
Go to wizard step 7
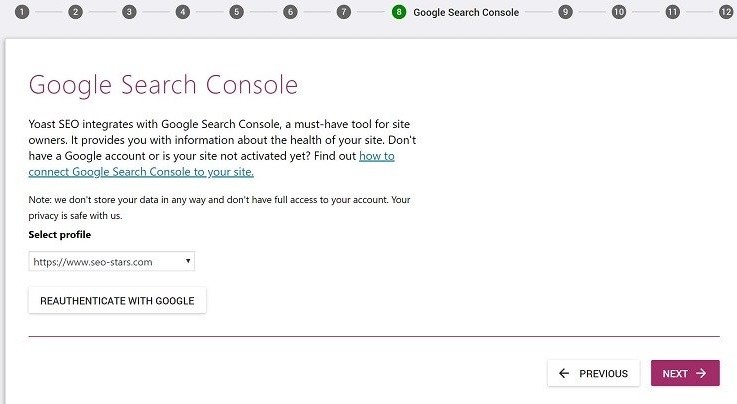coord(344,12)
